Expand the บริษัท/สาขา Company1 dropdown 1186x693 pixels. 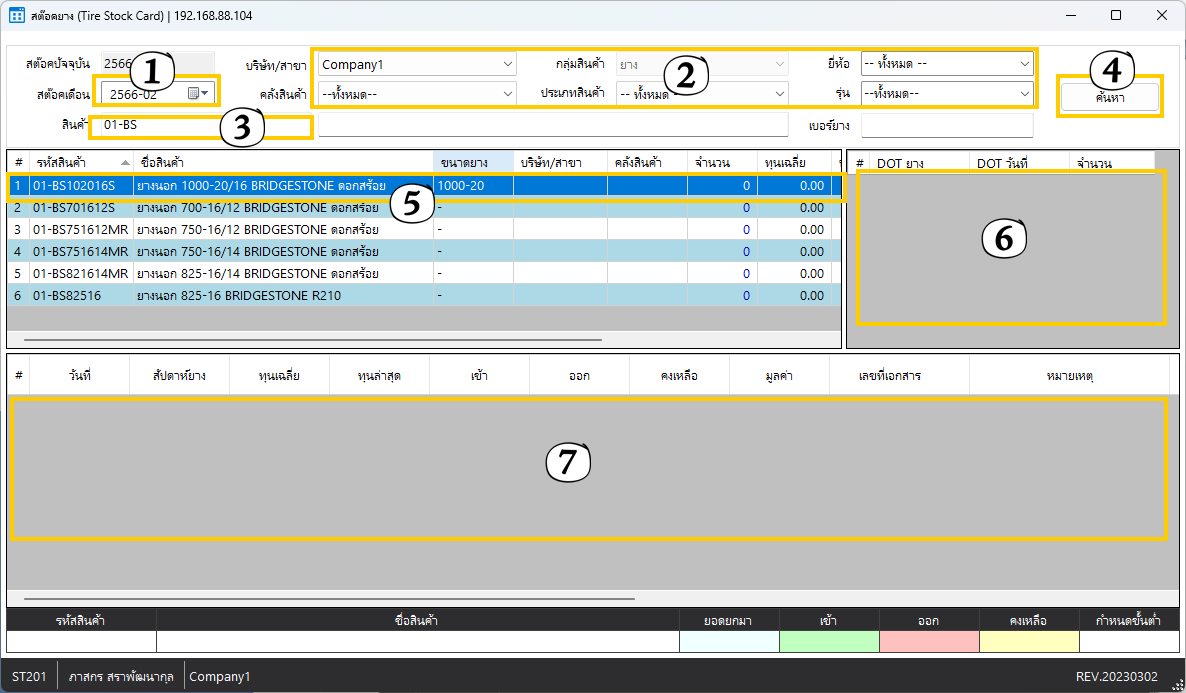[507, 64]
